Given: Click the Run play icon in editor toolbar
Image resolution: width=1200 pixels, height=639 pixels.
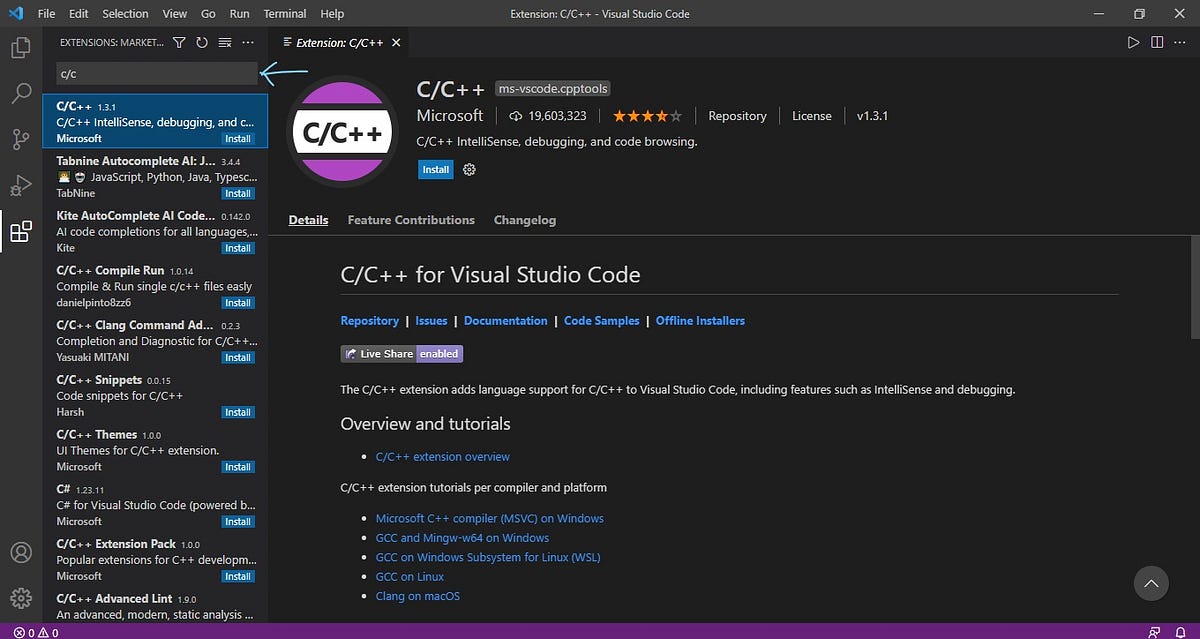Looking at the screenshot, I should (1133, 42).
